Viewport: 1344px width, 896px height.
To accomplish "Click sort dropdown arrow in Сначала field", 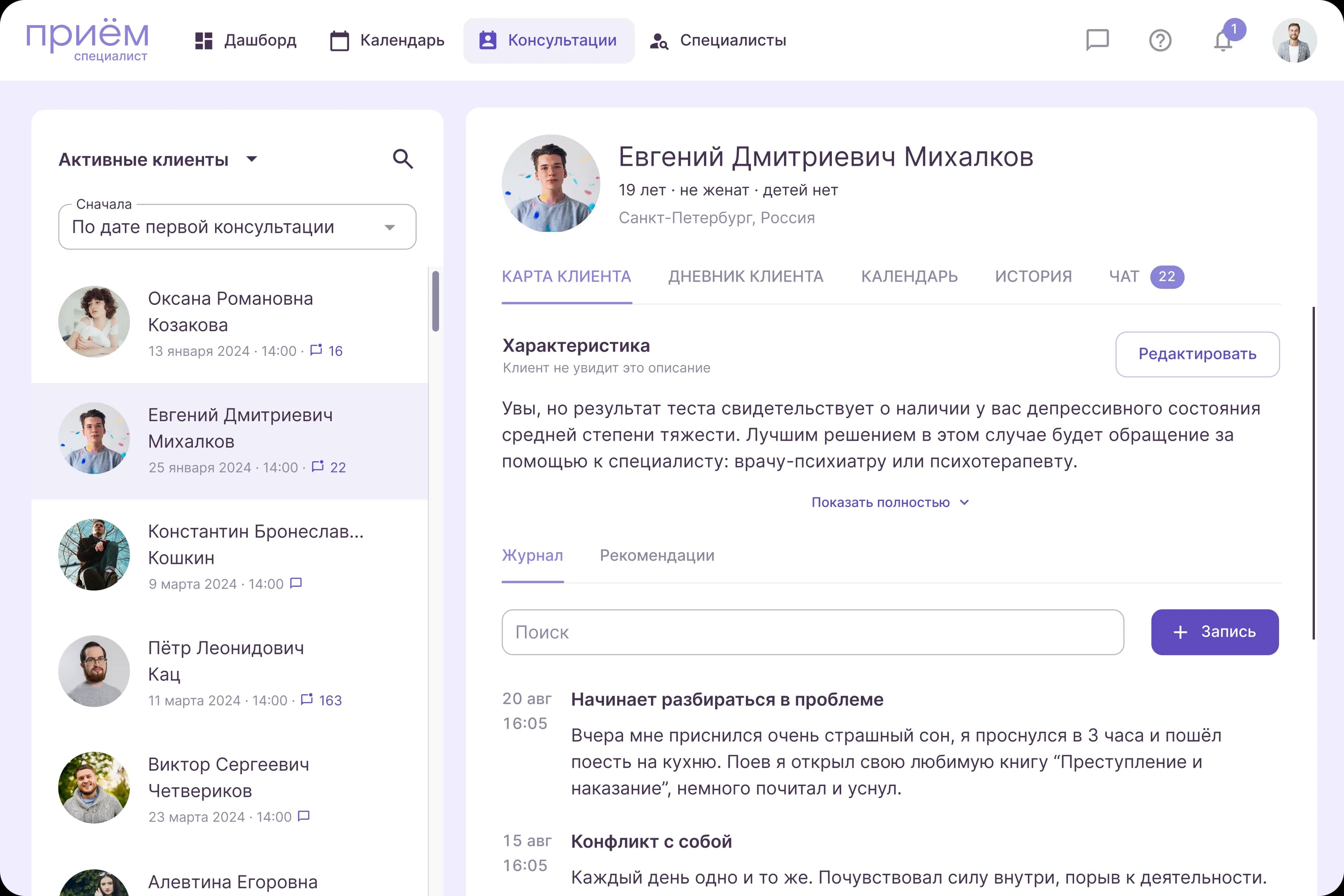I will 390,227.
